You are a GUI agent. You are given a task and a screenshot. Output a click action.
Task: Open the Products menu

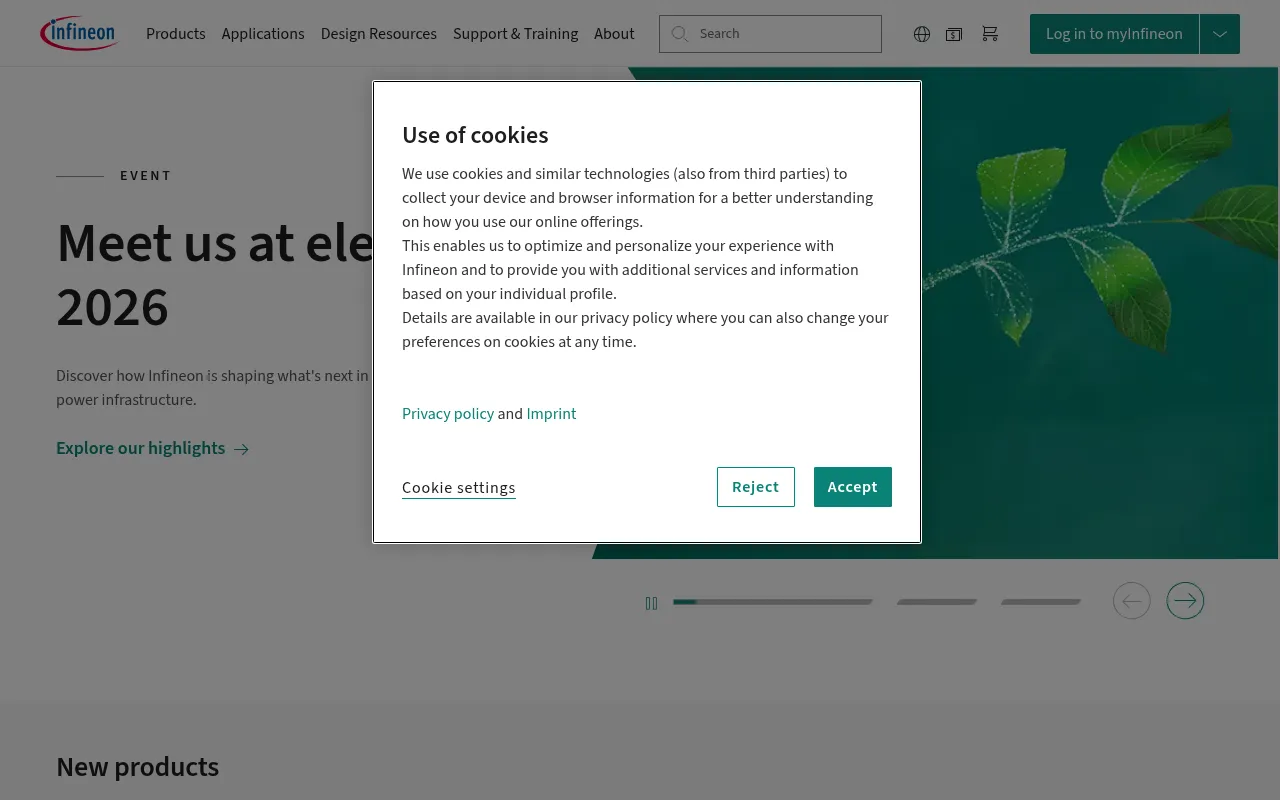tap(176, 34)
